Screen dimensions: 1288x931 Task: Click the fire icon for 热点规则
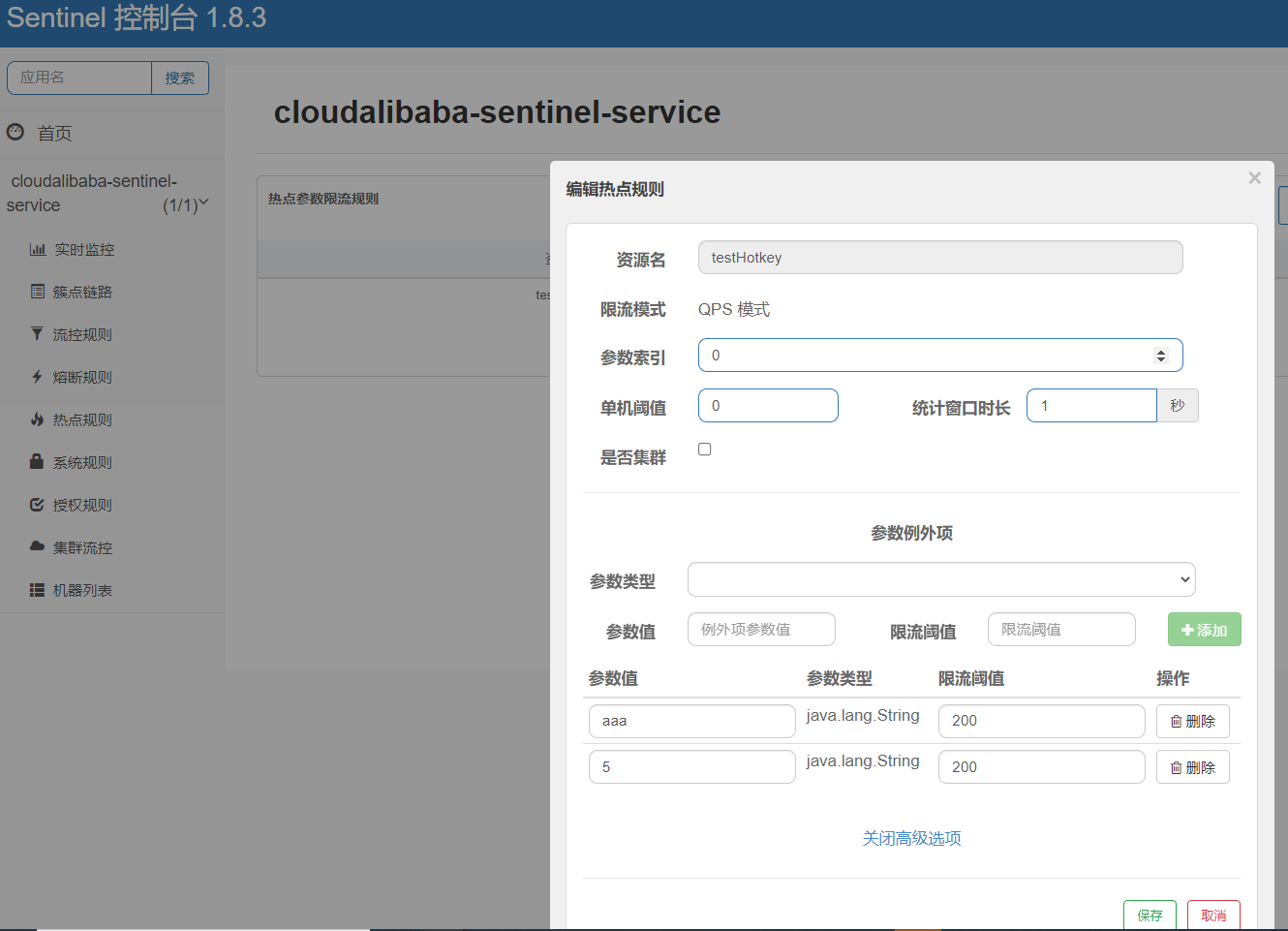pyautogui.click(x=37, y=419)
